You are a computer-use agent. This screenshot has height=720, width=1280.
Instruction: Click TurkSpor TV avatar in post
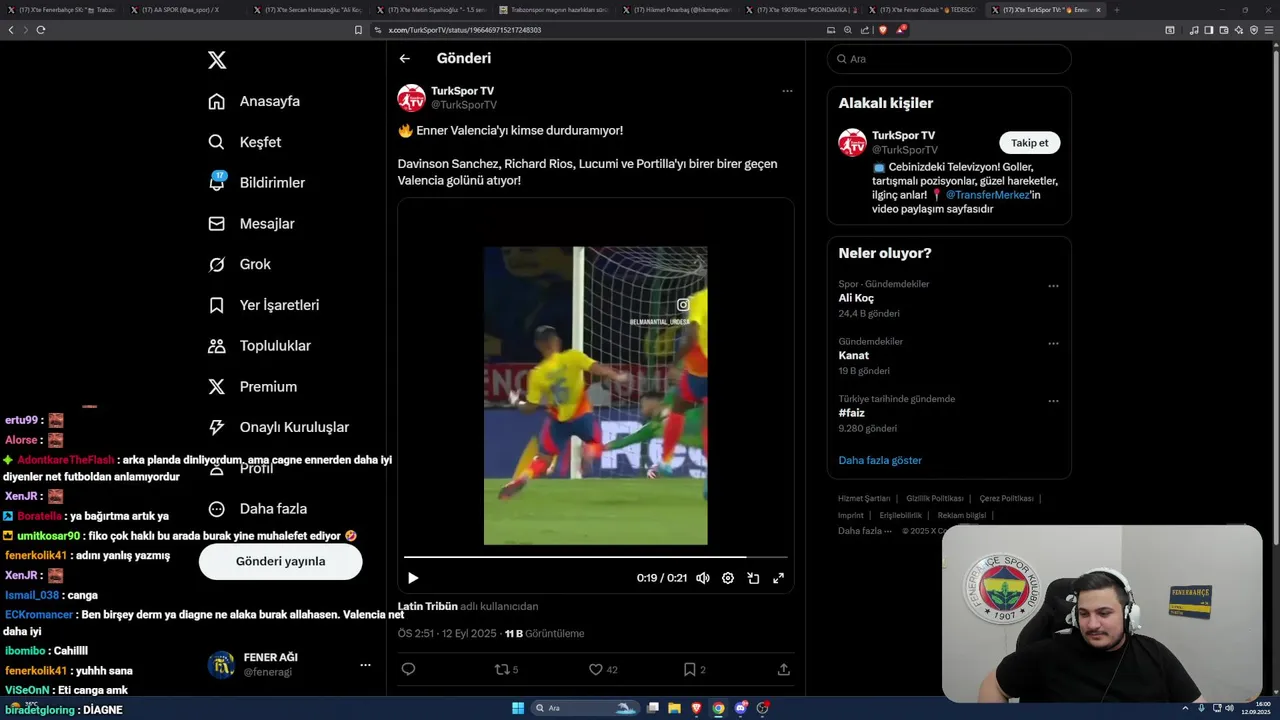click(411, 98)
